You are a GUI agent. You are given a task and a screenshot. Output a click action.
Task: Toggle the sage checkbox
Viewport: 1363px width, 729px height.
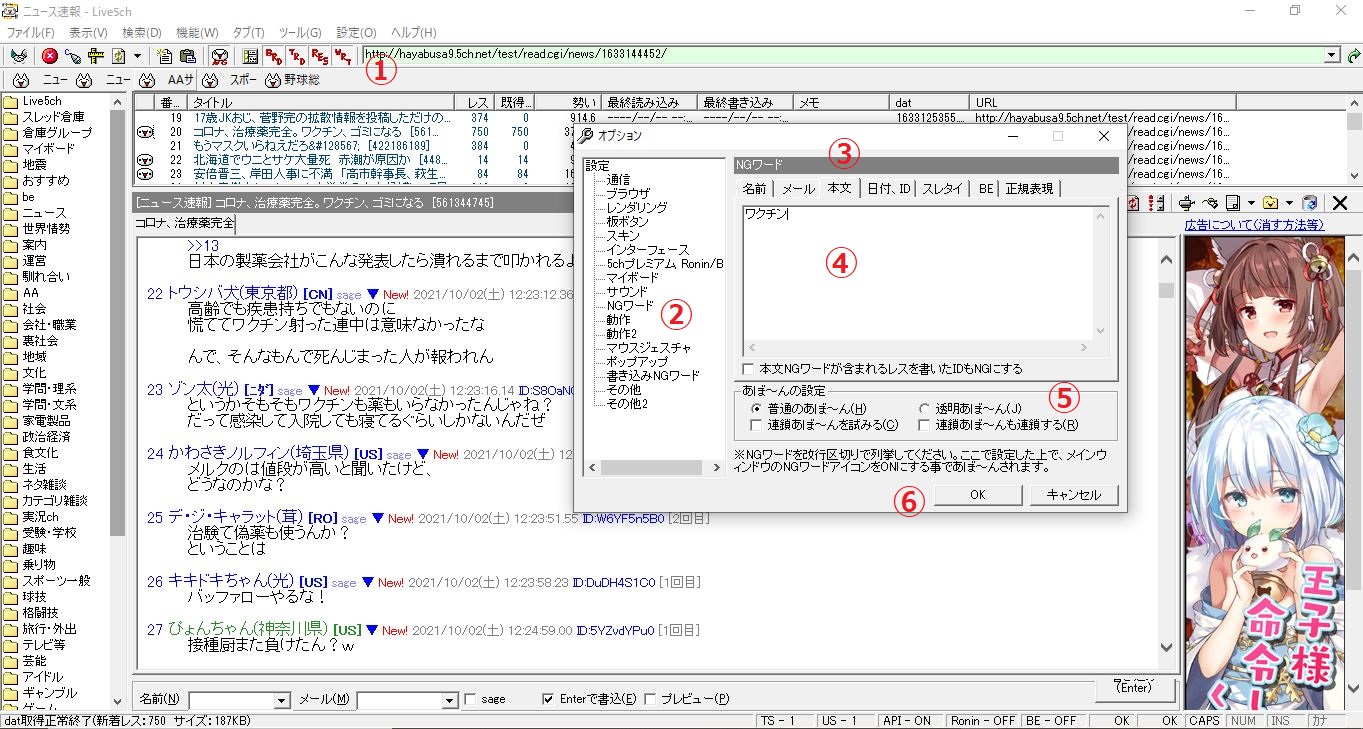tap(470, 699)
